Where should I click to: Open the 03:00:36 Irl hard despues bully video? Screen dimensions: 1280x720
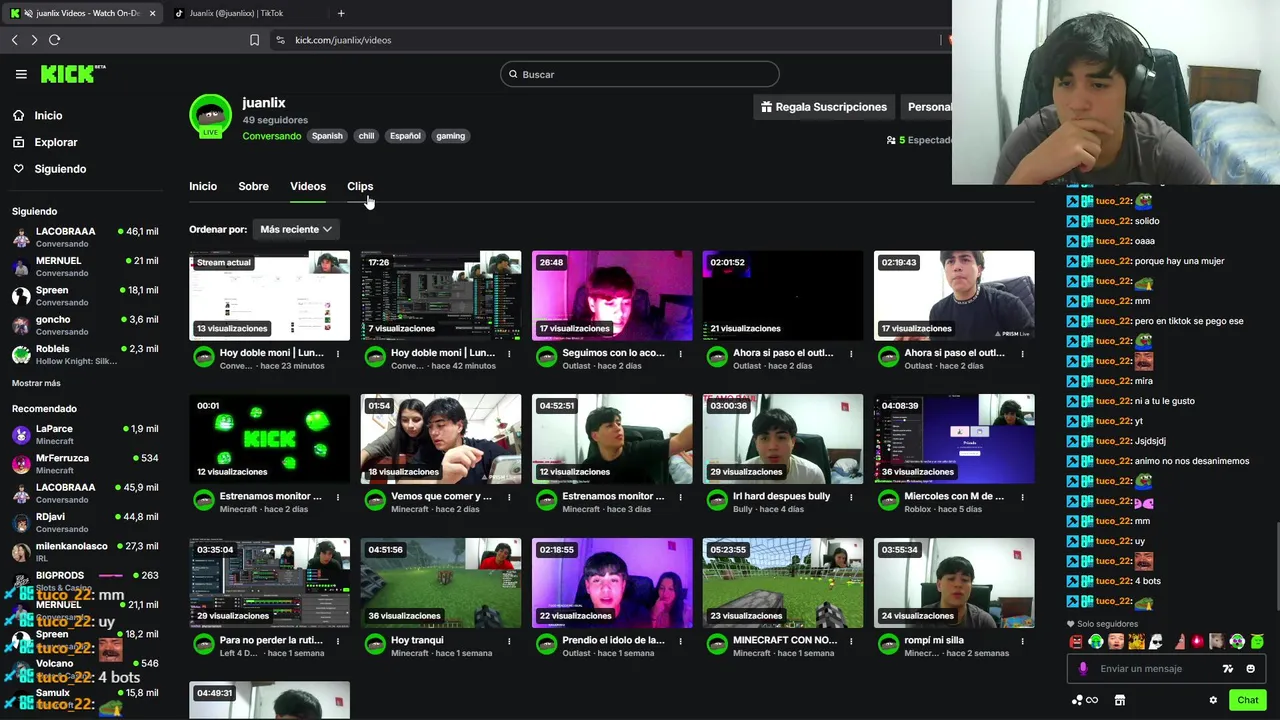pos(783,439)
